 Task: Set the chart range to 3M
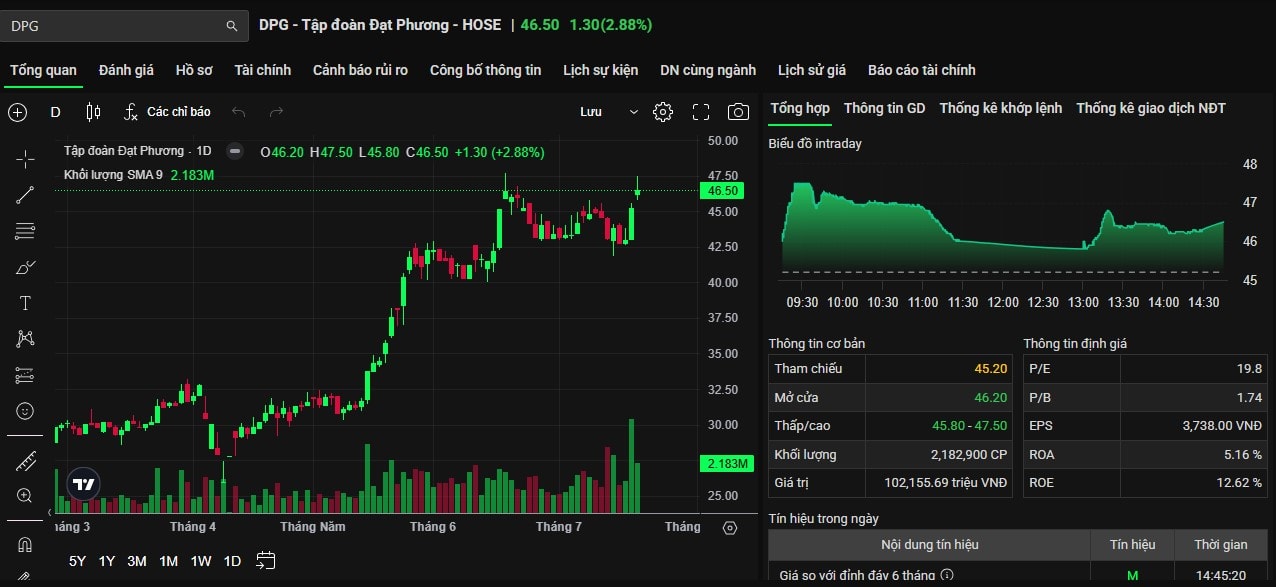pyautogui.click(x=137, y=561)
